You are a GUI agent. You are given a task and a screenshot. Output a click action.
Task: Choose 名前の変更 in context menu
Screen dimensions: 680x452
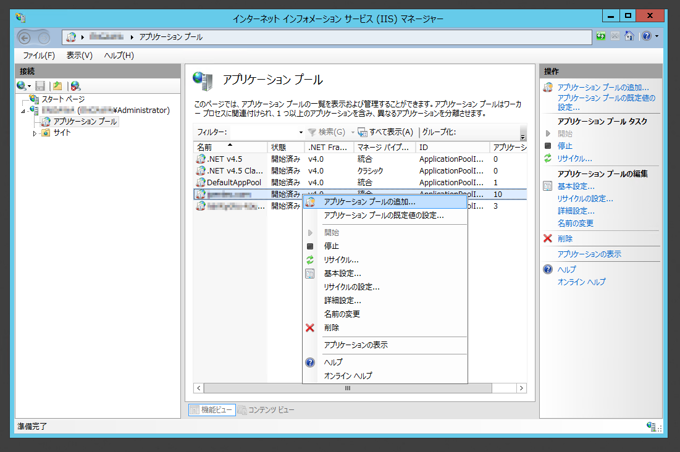385,314
